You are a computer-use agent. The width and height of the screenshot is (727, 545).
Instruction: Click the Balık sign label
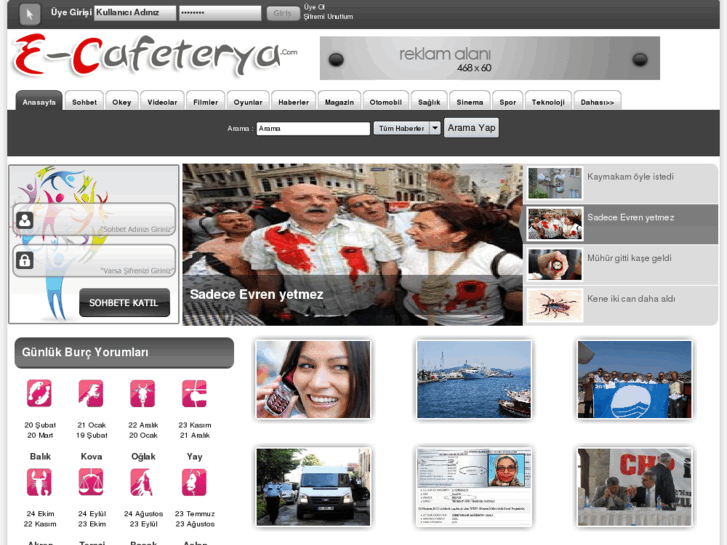40,456
